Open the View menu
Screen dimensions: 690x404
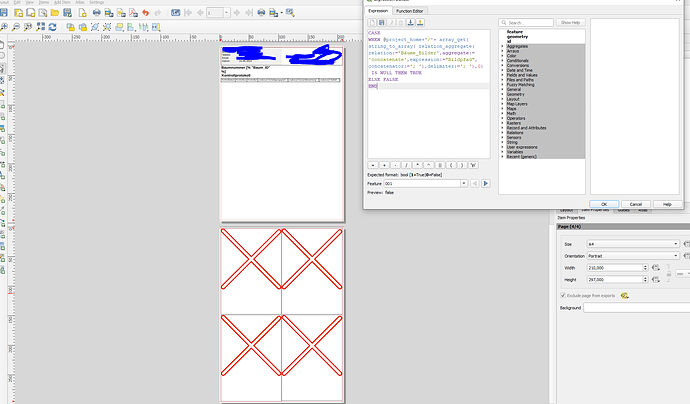(29, 2)
